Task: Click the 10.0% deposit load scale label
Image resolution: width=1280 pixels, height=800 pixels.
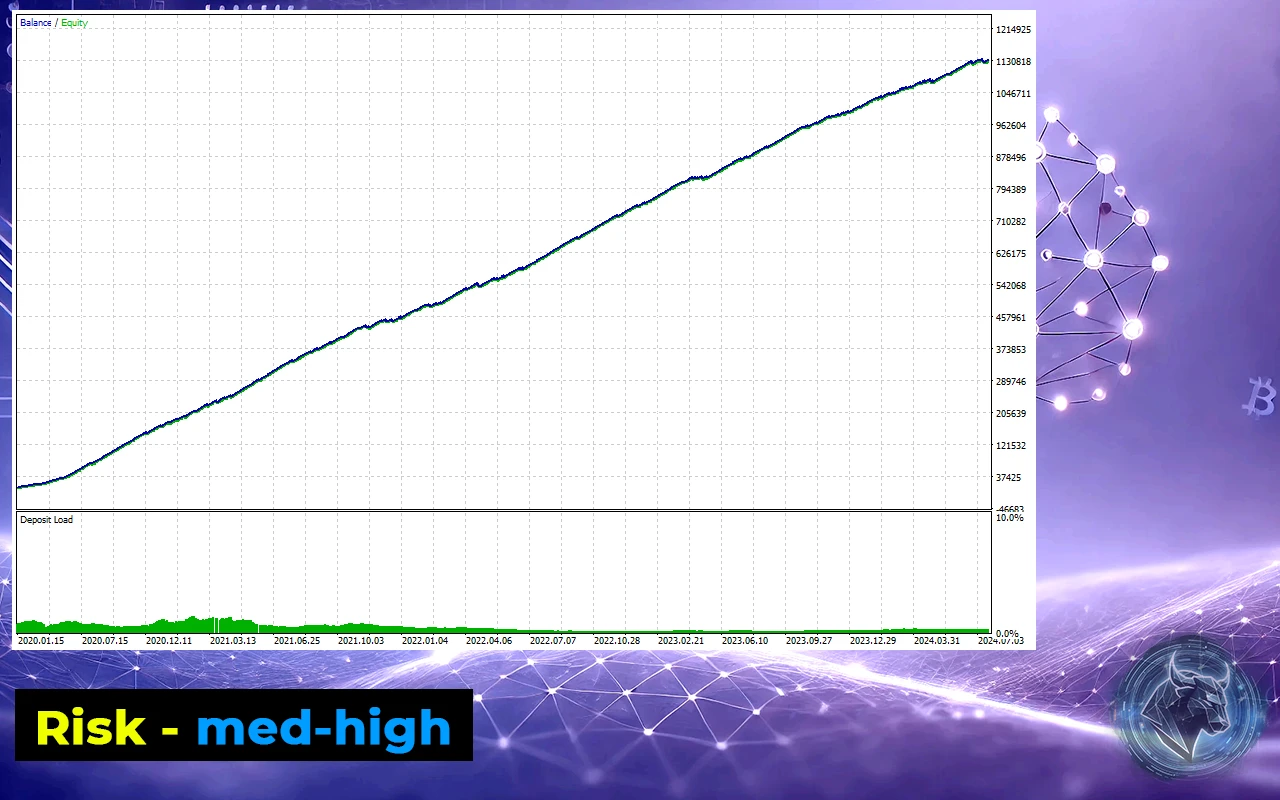Action: pos(1009,518)
